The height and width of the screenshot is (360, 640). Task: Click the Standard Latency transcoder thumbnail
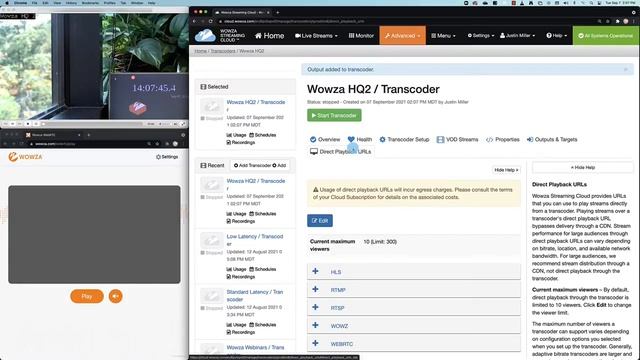point(211,296)
